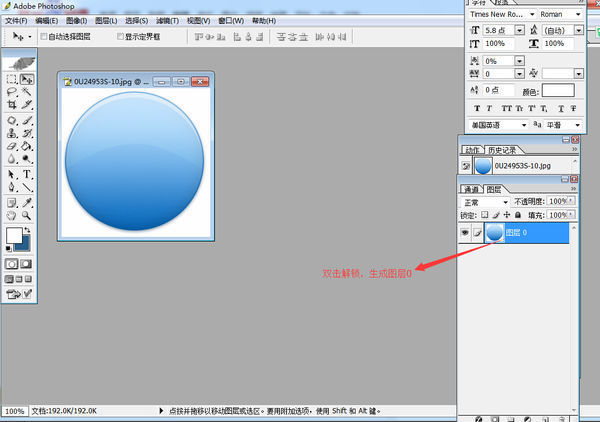Screen dimensions: 600x422
Task: Open the 图像(I) menu
Action: (77, 20)
